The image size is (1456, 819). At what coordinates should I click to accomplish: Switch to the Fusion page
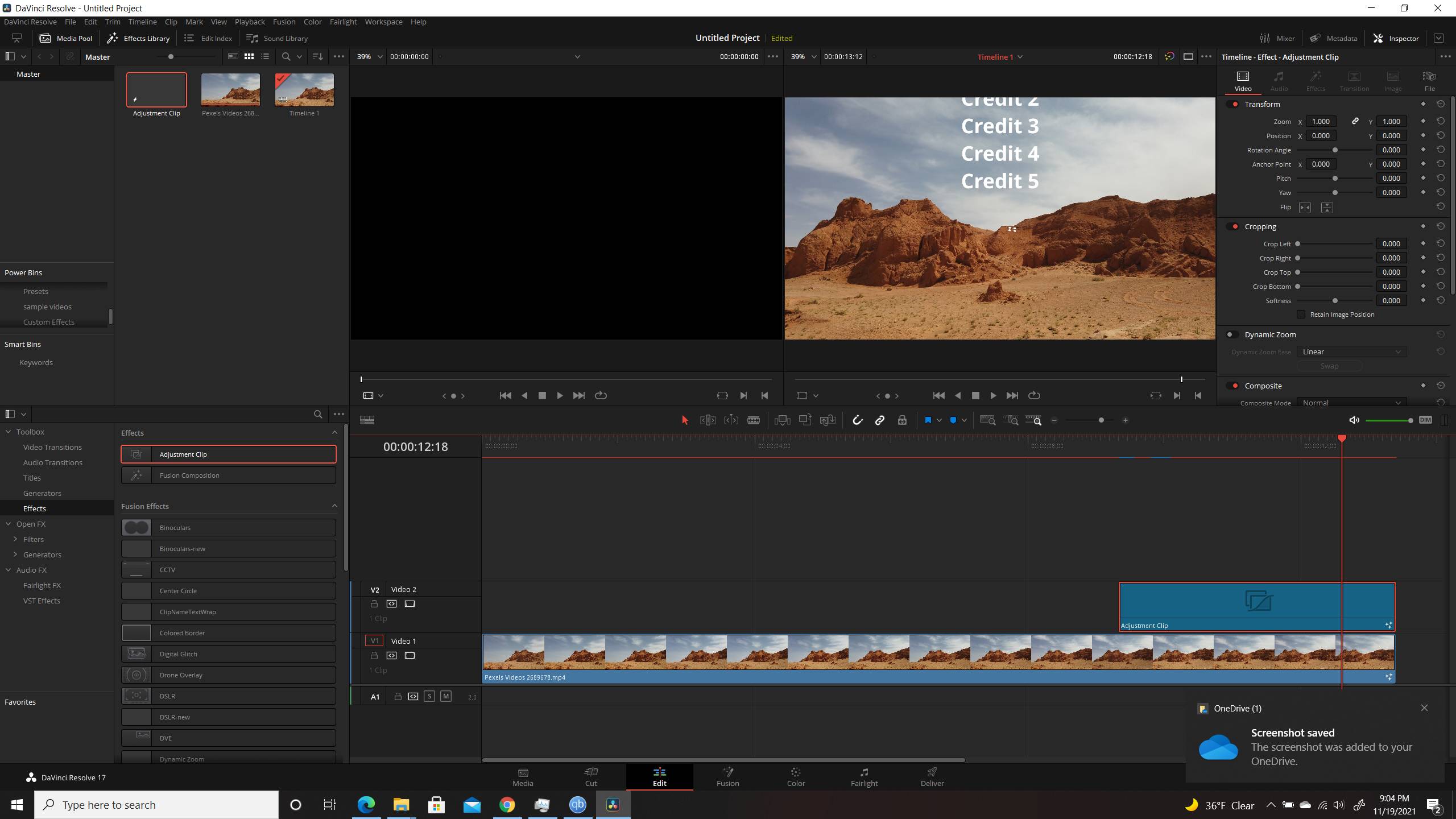coord(727,777)
